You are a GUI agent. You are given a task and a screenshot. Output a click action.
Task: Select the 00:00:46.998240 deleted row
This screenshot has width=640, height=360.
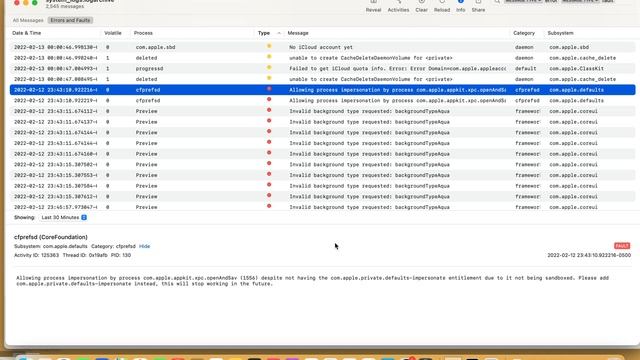[x=322, y=58]
